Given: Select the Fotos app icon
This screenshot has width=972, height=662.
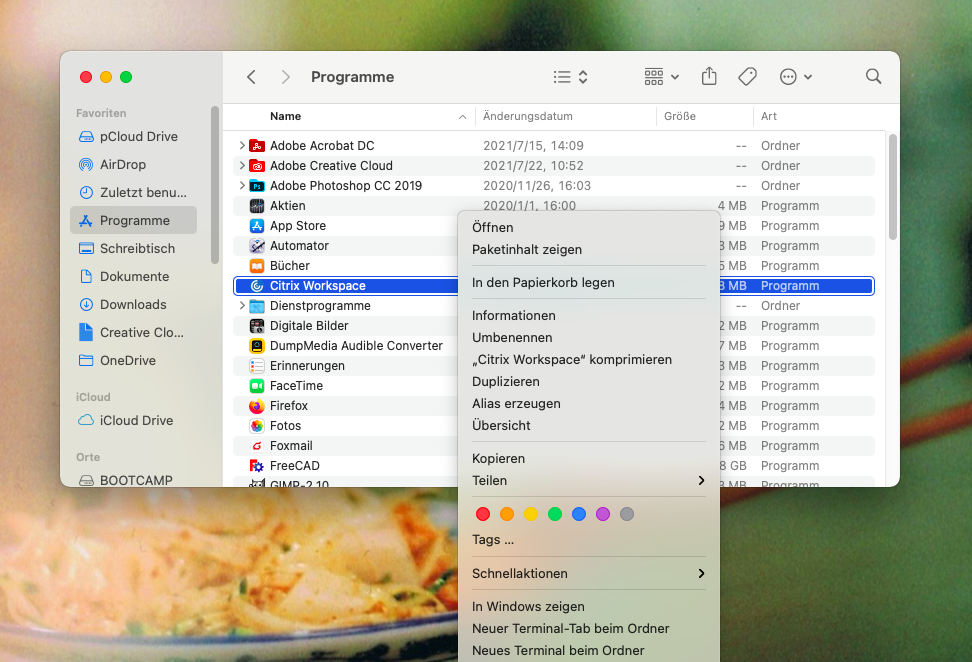Looking at the screenshot, I should point(257,425).
